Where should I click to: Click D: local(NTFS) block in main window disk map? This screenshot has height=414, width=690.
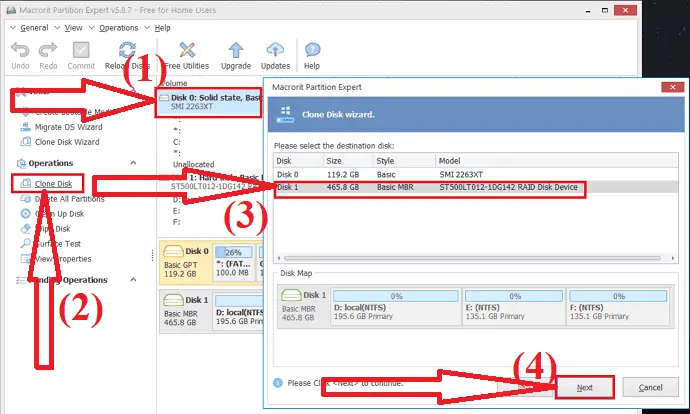238,311
